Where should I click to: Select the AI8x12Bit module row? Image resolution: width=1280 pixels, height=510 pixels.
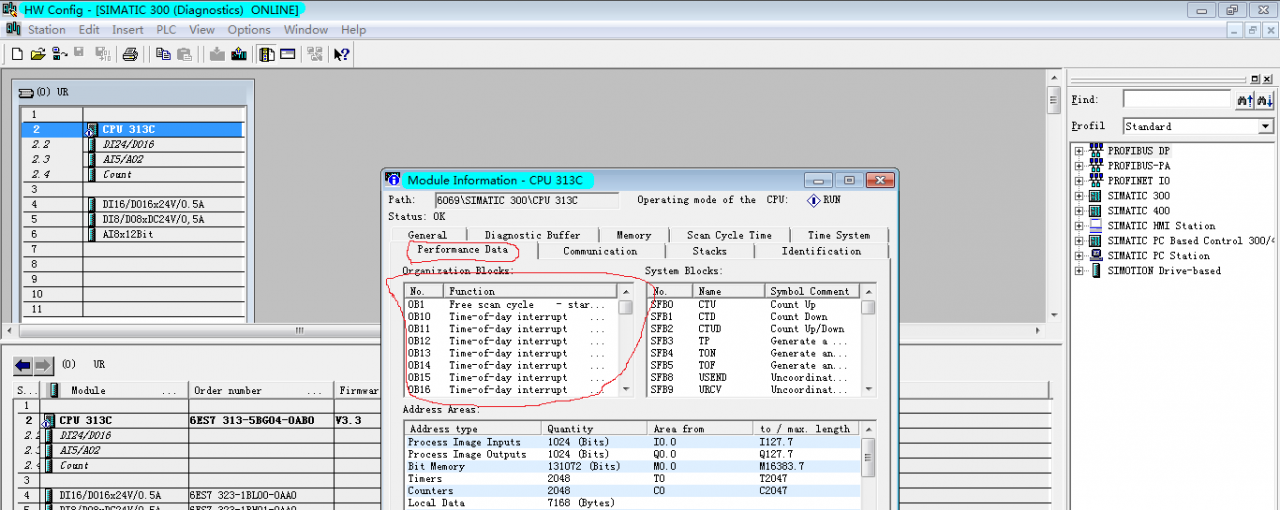point(132,234)
